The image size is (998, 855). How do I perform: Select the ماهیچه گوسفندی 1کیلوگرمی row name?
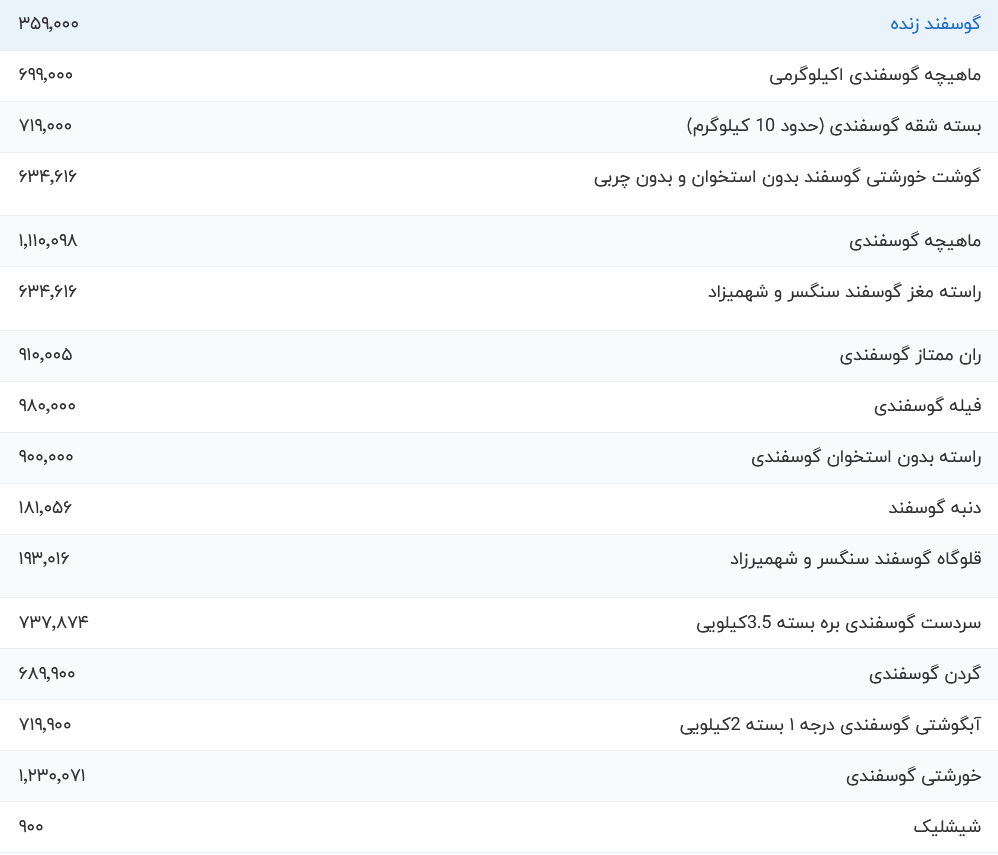(x=875, y=75)
